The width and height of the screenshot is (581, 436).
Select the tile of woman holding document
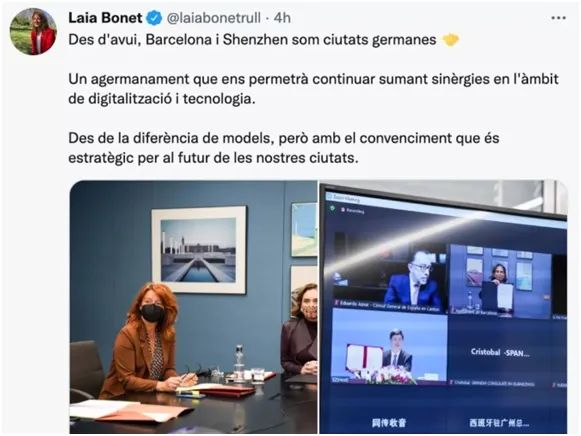(x=500, y=282)
